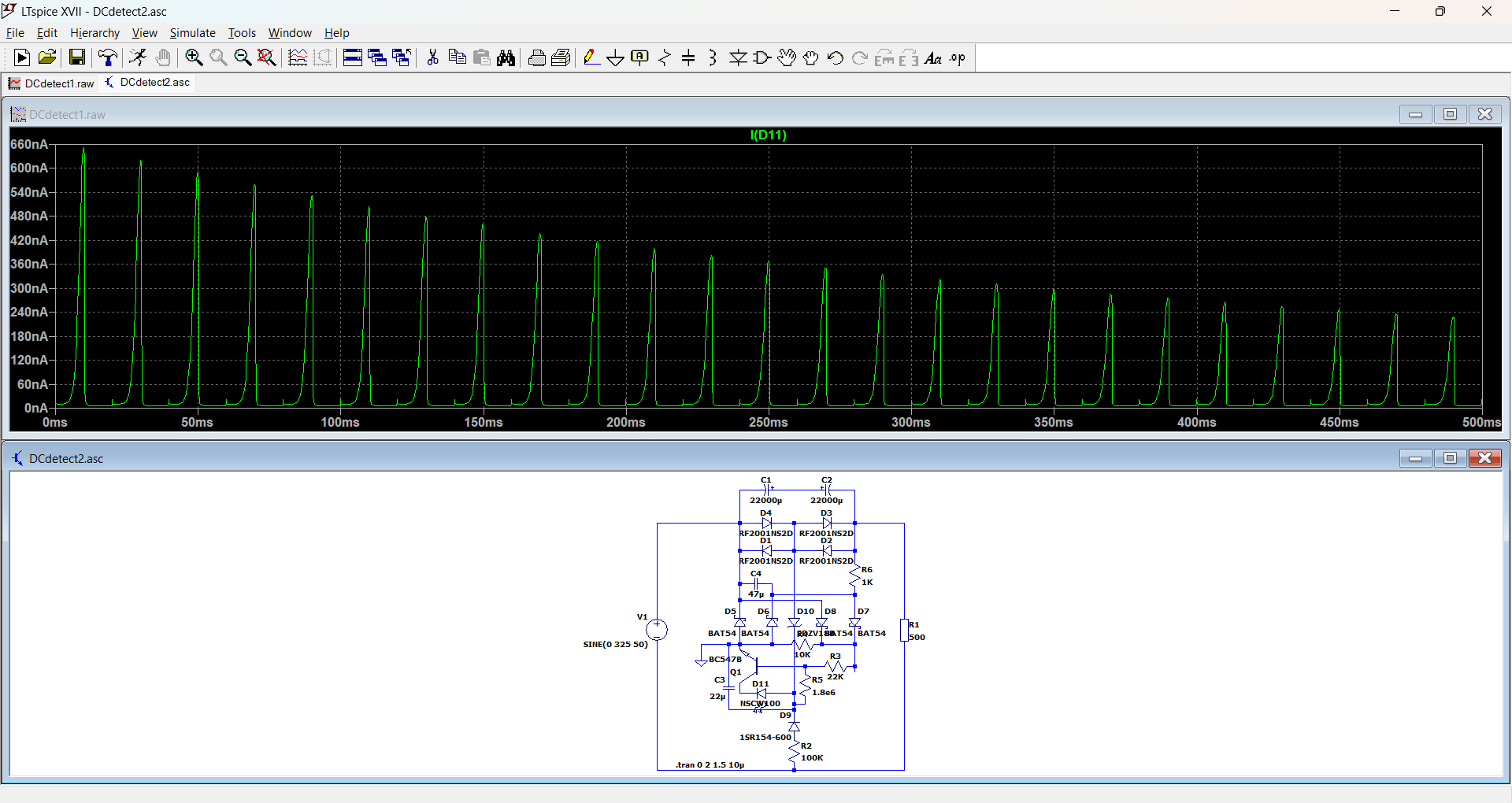The image size is (1512, 803).
Task: Click the Print icon
Action: click(537, 57)
